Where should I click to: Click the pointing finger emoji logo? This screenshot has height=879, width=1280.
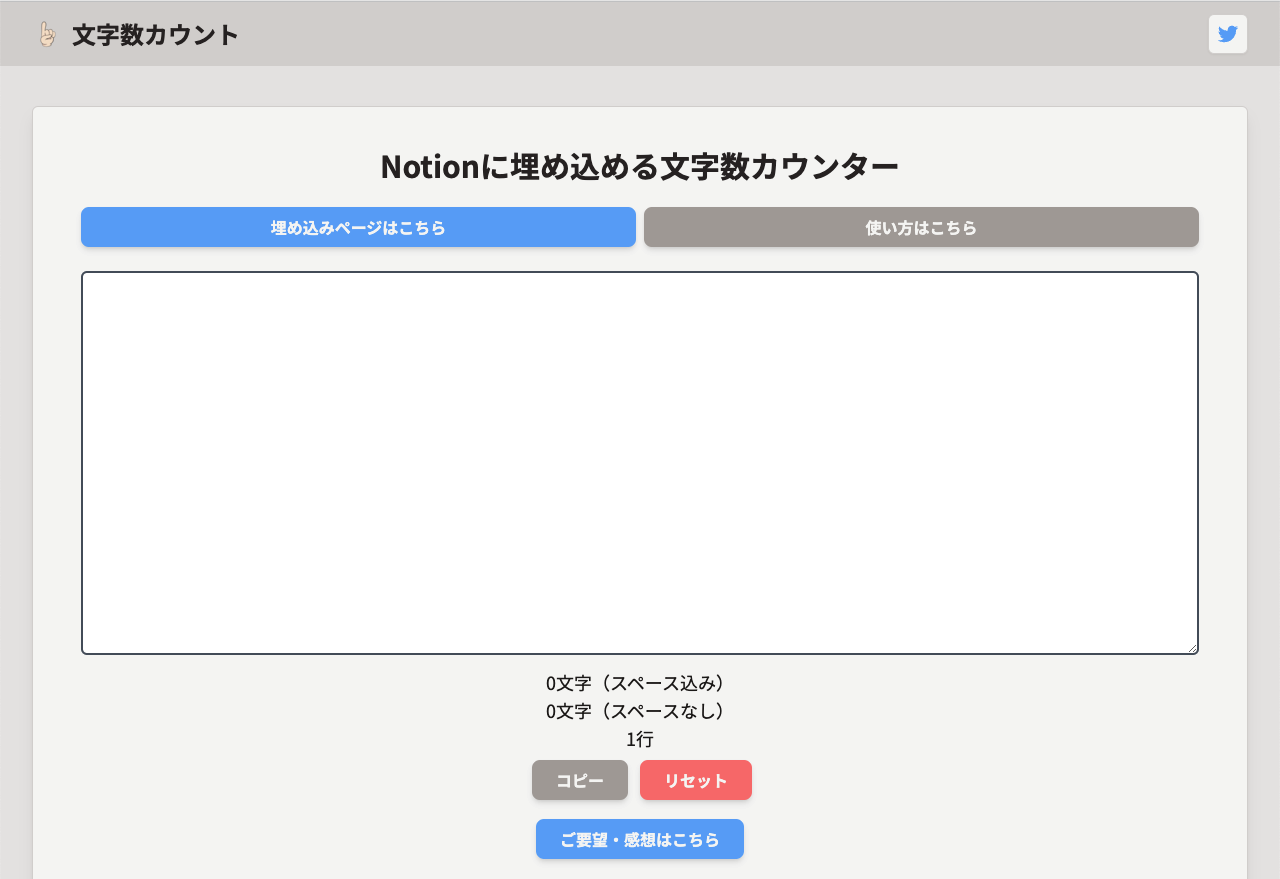pyautogui.click(x=46, y=34)
